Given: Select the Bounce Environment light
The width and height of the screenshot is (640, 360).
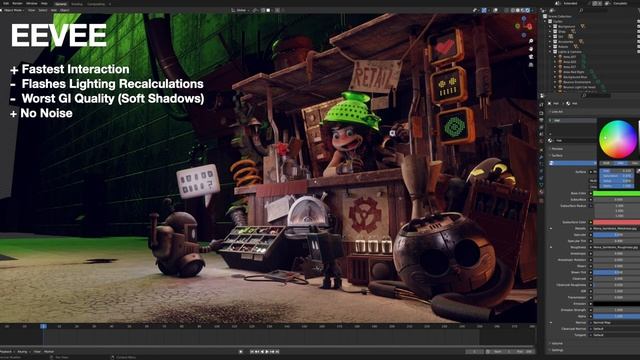Looking at the screenshot, I should [576, 82].
